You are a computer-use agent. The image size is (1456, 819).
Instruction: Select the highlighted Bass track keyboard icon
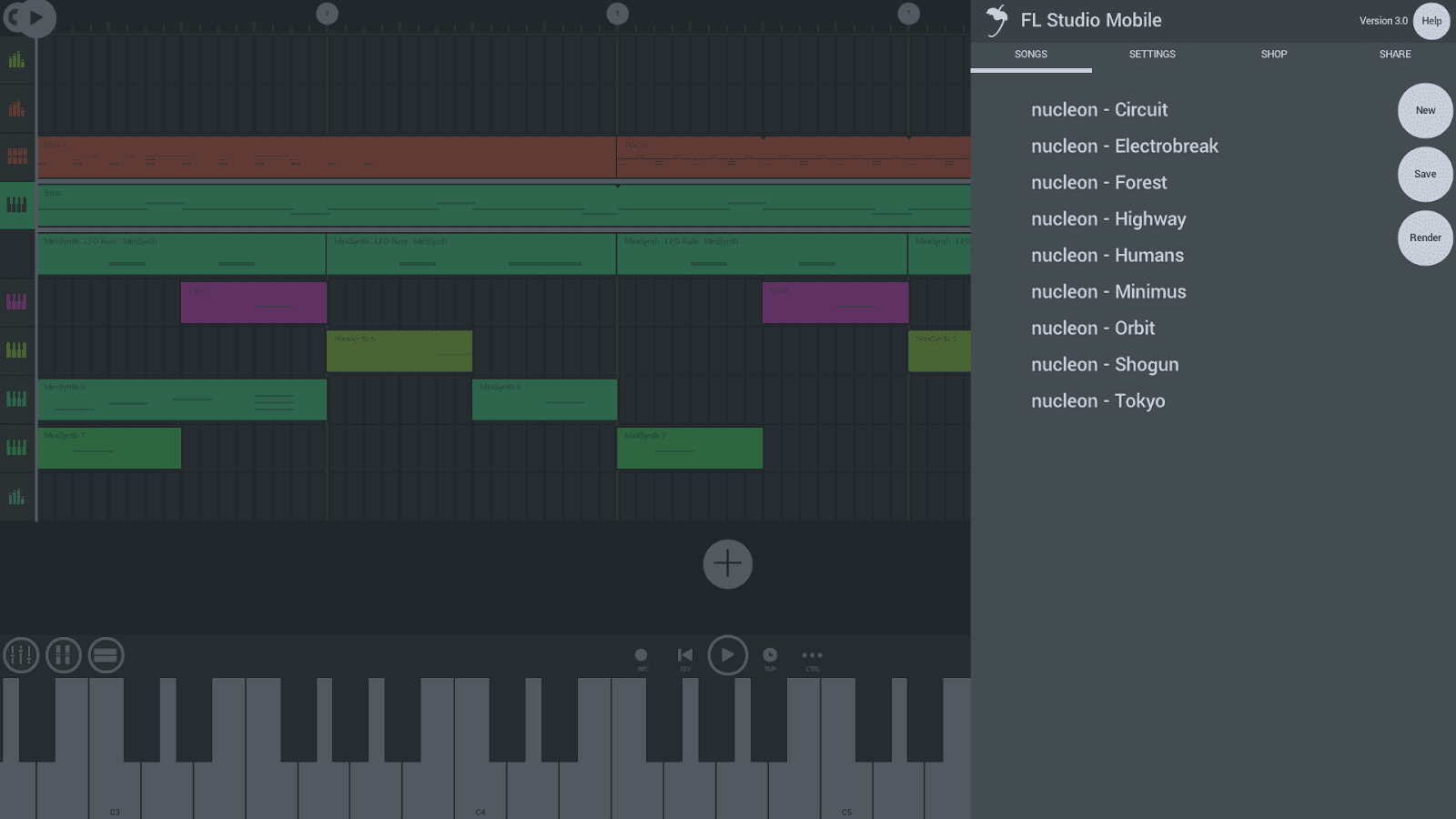(17, 205)
